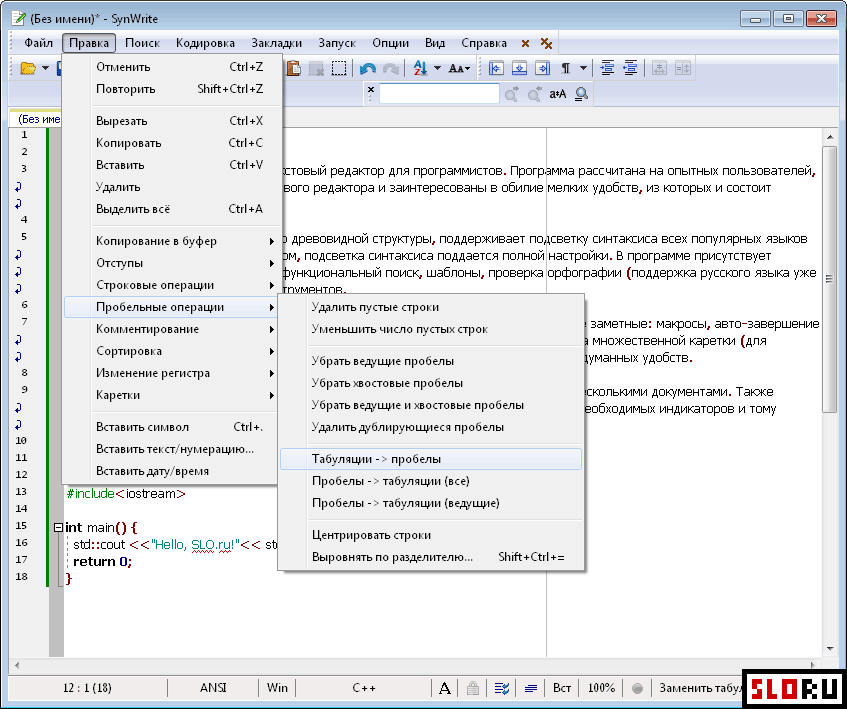This screenshot has height=709, width=847.
Task: Open the Кодировка menu
Action: click(x=205, y=43)
